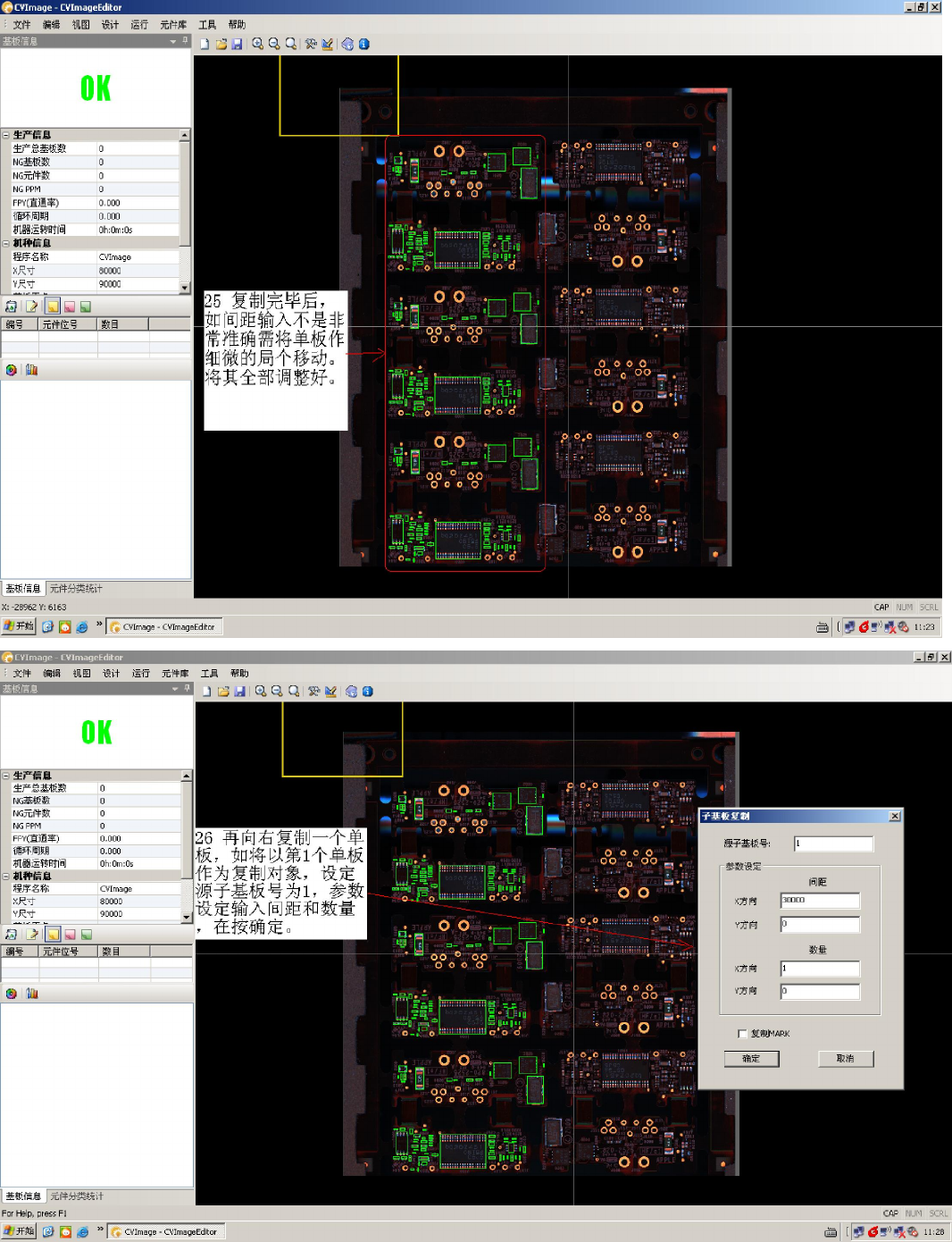Click Internet Explorer icon on upper taskbar quick launch
Viewport: 952px width, 1242px height.
(x=82, y=627)
